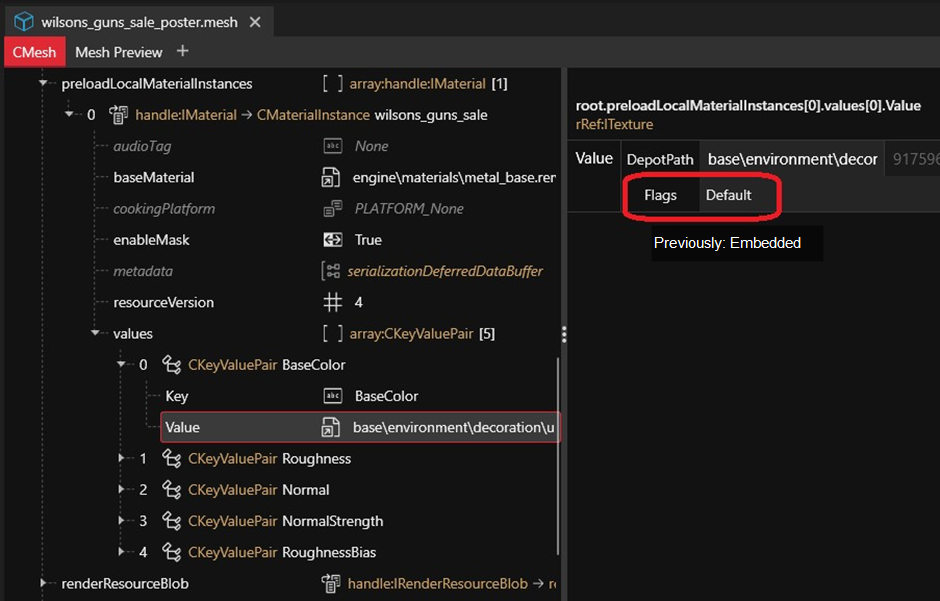The image size is (940, 601).
Task: Click the cube icon on the mesh file tab
Action: pyautogui.click(x=24, y=21)
